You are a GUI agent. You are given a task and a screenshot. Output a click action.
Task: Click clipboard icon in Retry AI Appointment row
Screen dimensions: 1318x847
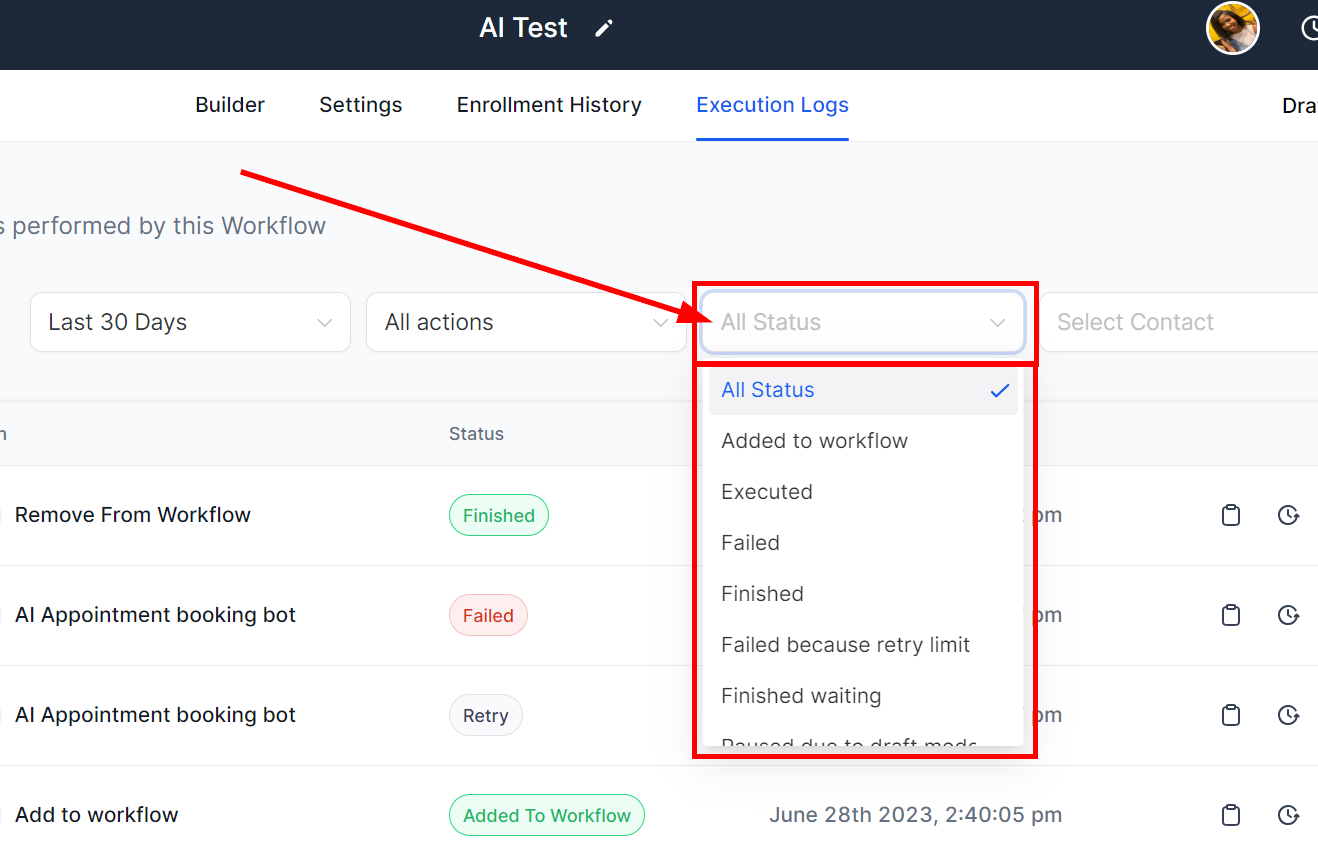click(x=1231, y=715)
